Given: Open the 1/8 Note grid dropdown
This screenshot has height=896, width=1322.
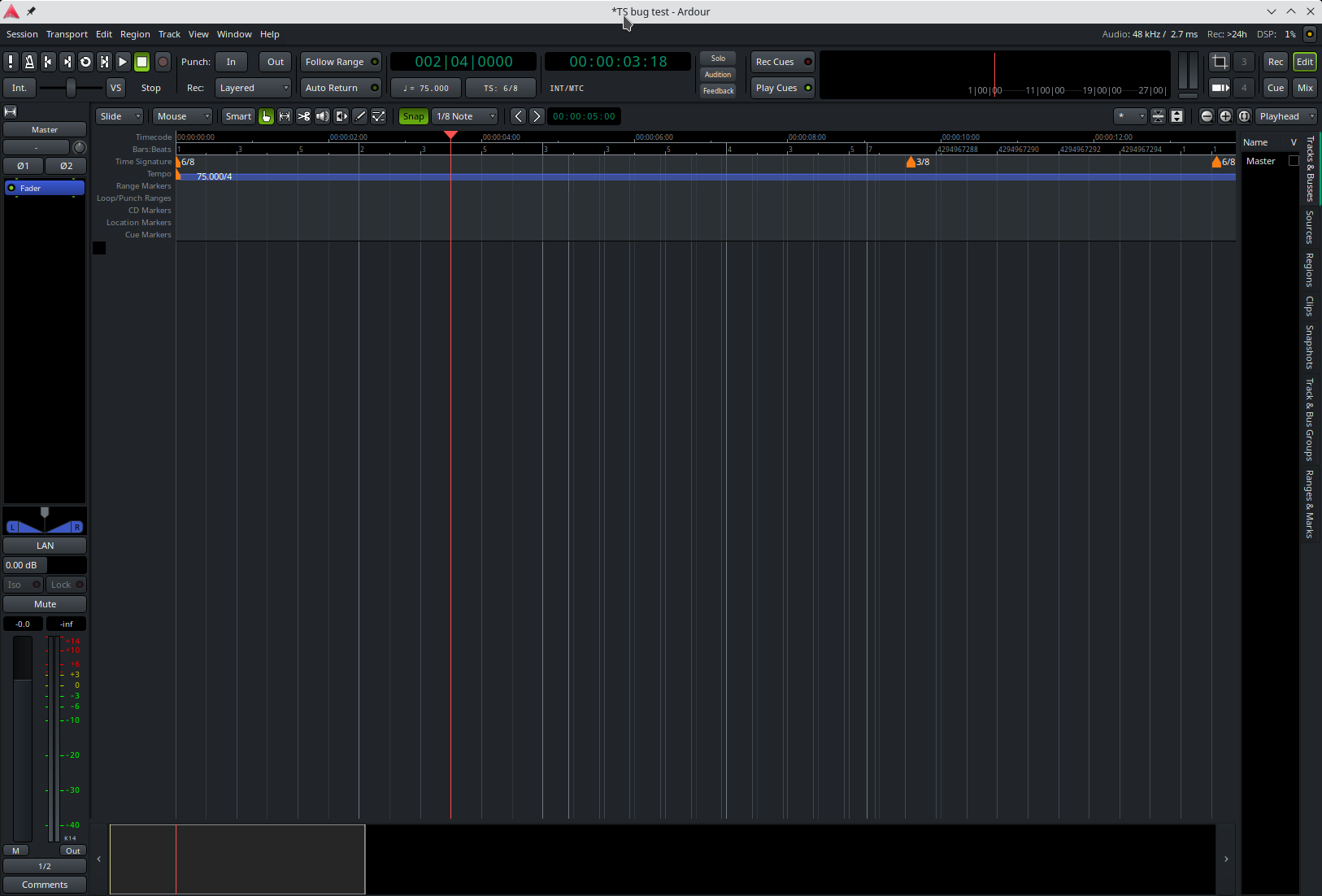Looking at the screenshot, I should [x=464, y=116].
